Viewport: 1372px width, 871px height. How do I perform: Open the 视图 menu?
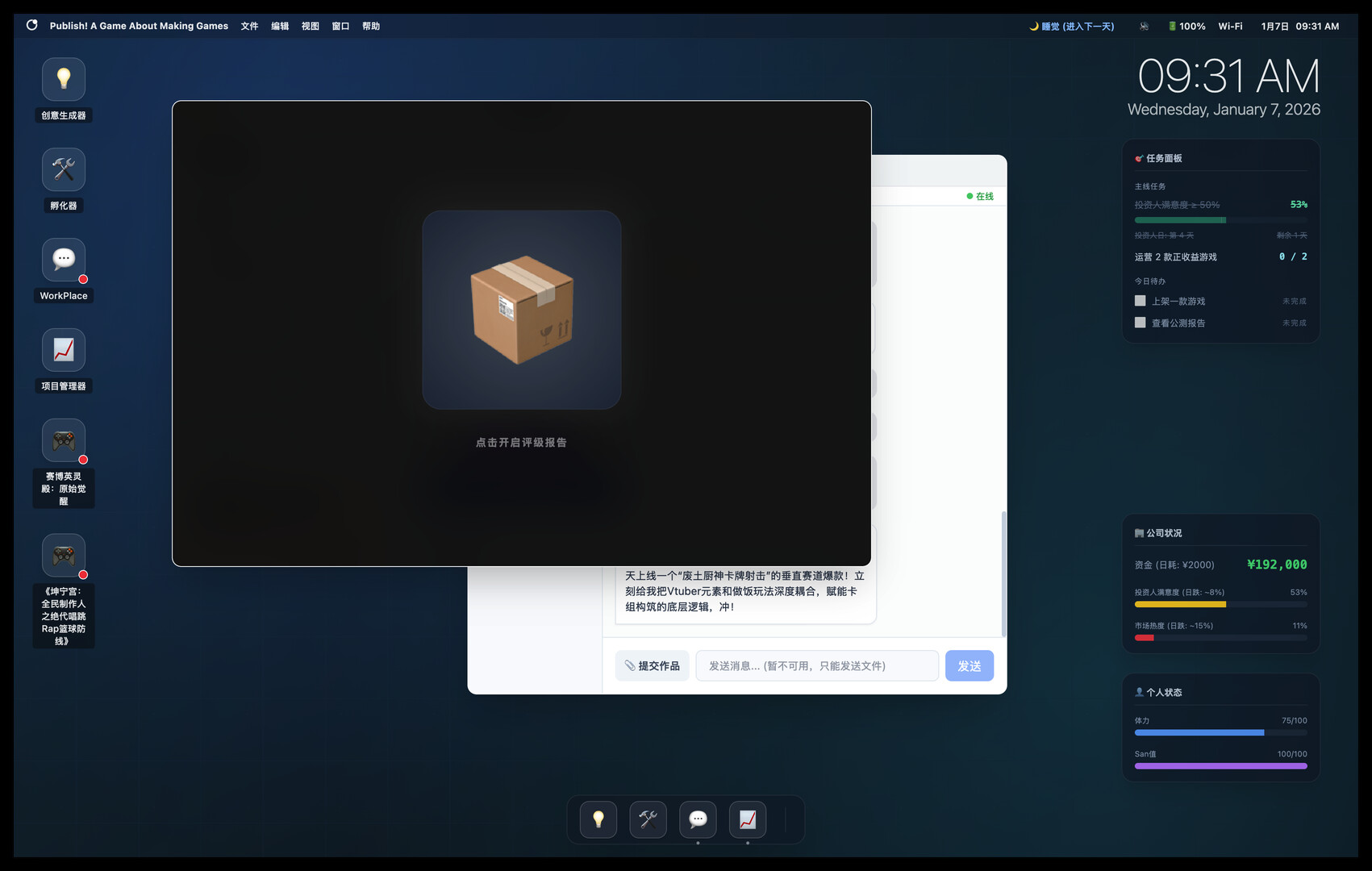coord(311,26)
